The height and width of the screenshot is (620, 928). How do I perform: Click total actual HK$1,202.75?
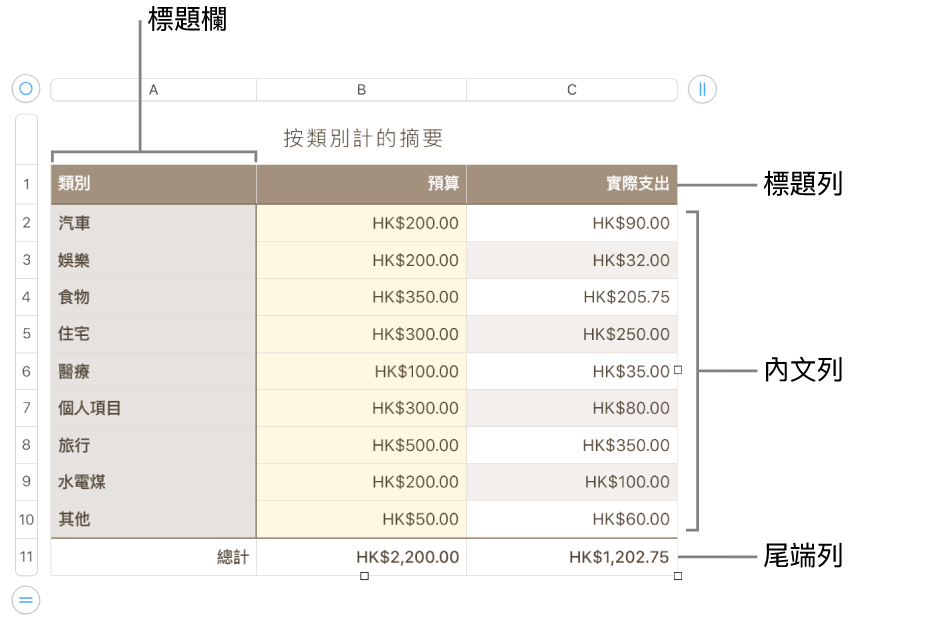point(572,557)
